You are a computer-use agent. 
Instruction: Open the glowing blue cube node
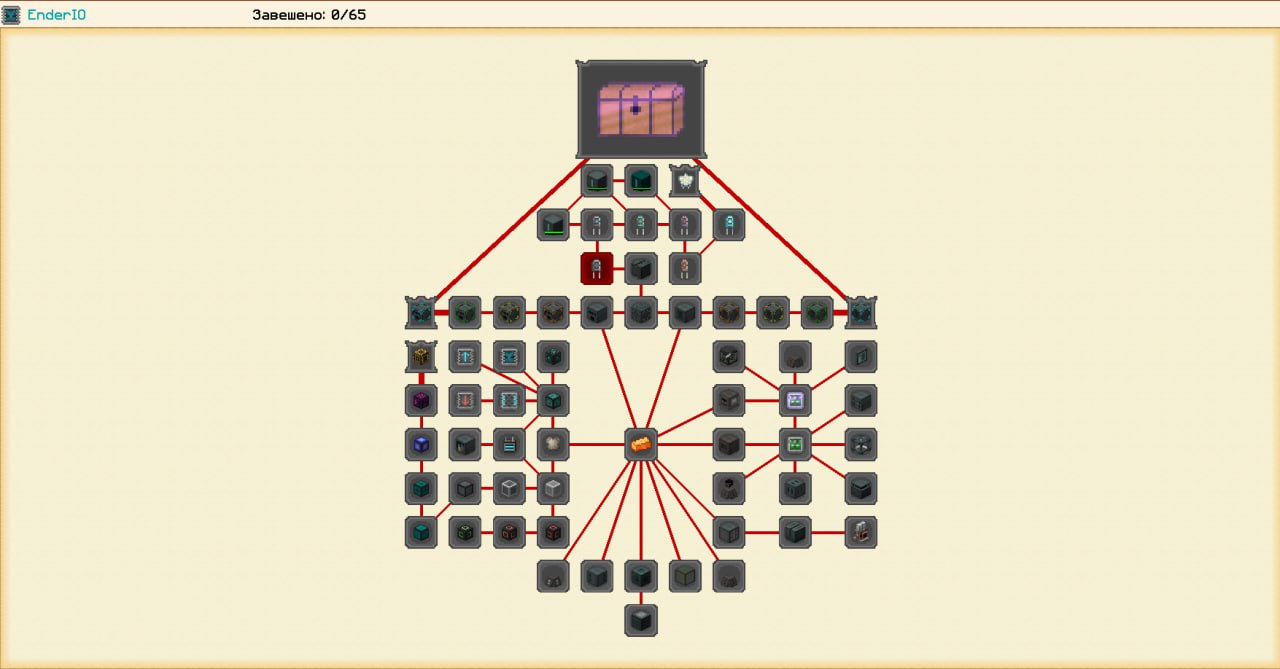coord(421,444)
